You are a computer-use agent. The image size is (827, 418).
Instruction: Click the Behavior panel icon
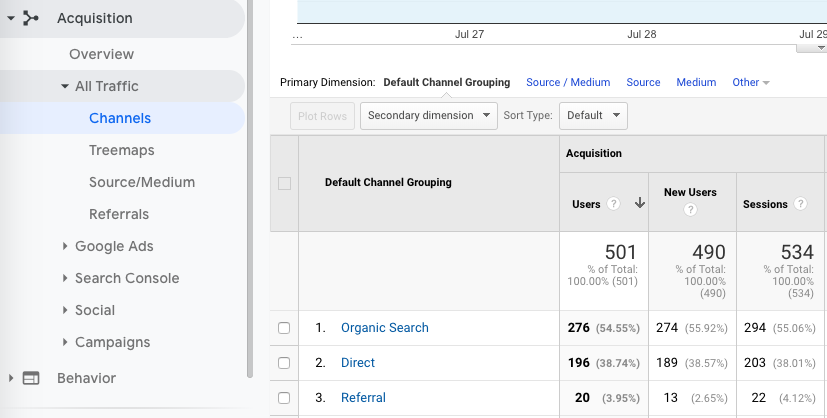click(x=31, y=378)
